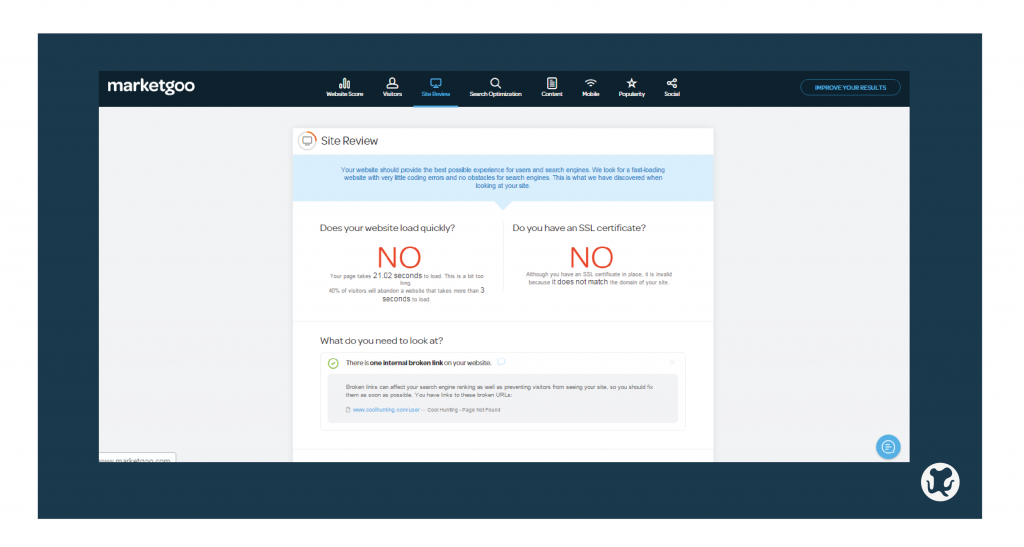Click the page load time NO result
This screenshot has height=547, width=1024.
[x=399, y=257]
